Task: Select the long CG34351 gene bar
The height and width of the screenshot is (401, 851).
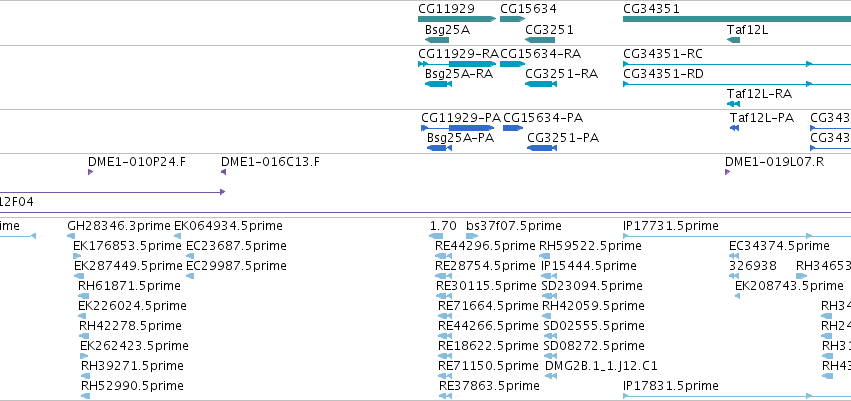Action: pos(737,19)
